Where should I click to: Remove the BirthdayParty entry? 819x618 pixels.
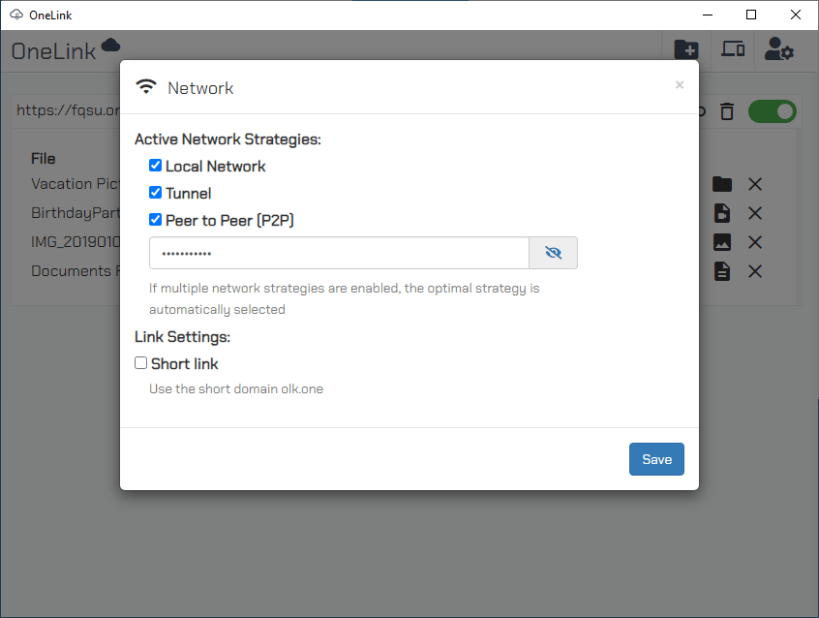coord(755,213)
